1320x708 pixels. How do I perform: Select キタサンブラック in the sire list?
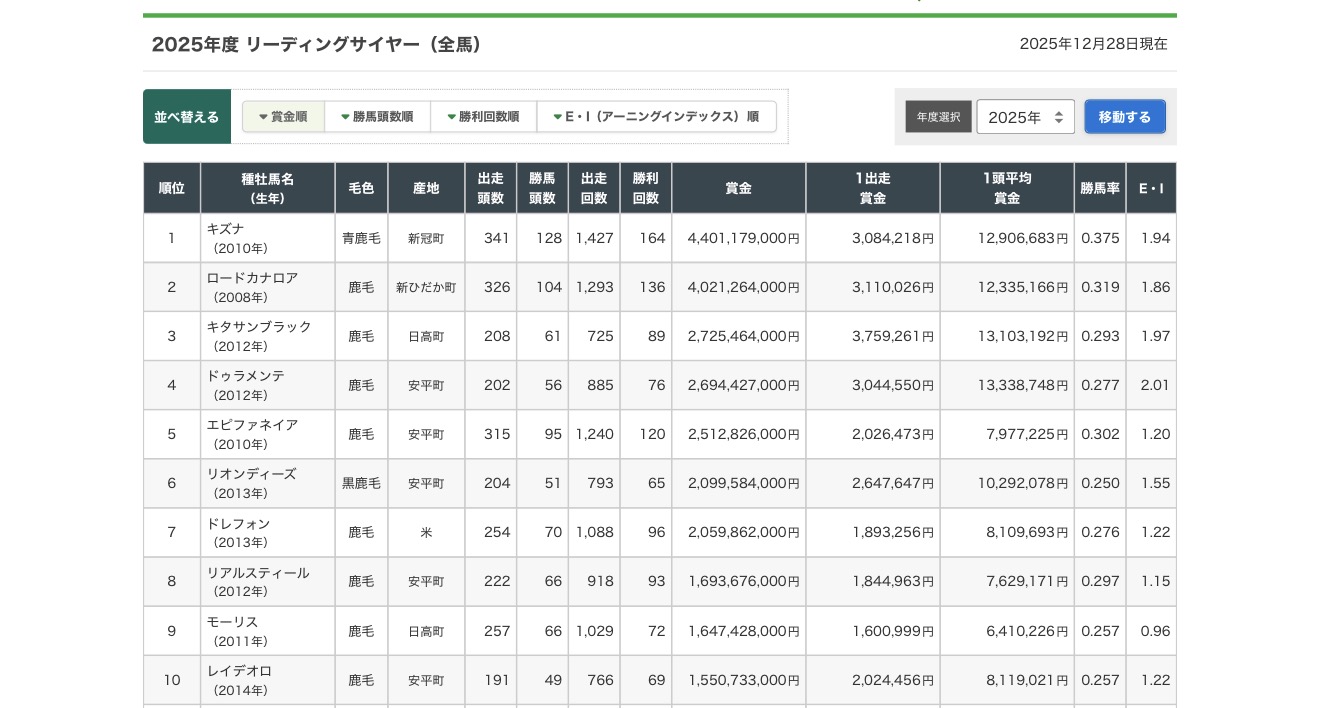pyautogui.click(x=259, y=326)
